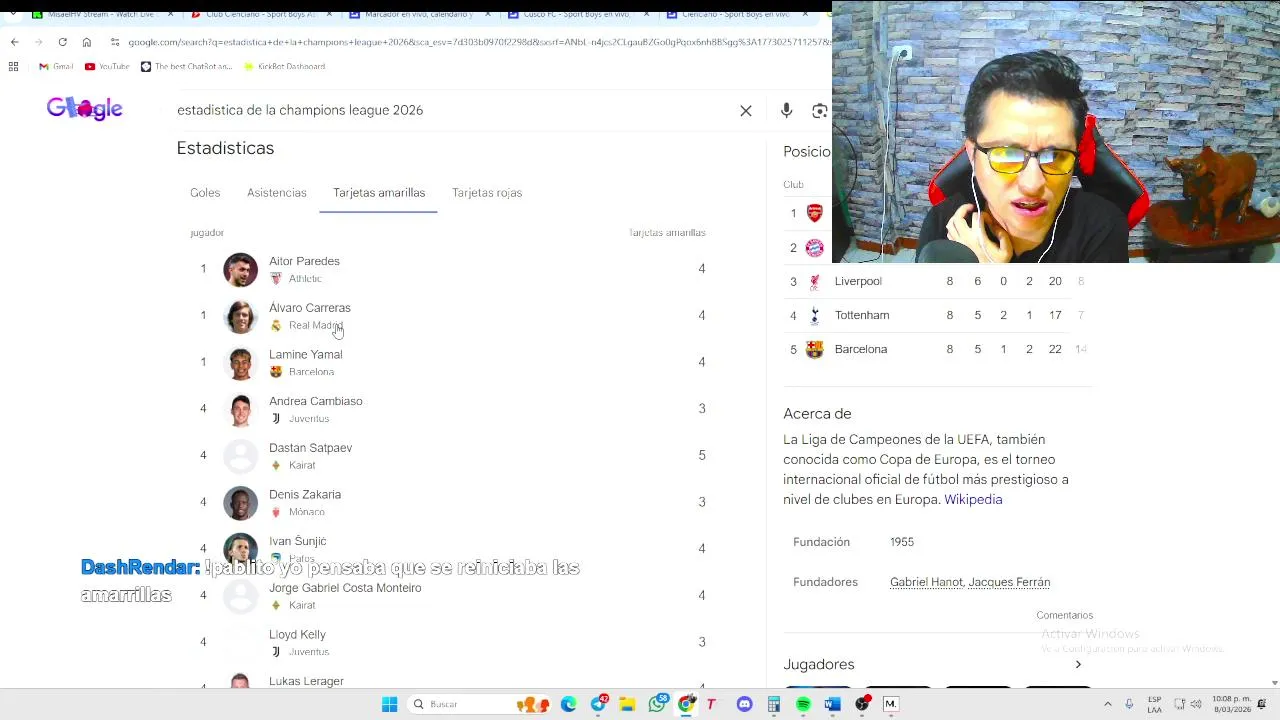Open volume control in system tray
This screenshot has width=1280, height=720.
click(1196, 704)
